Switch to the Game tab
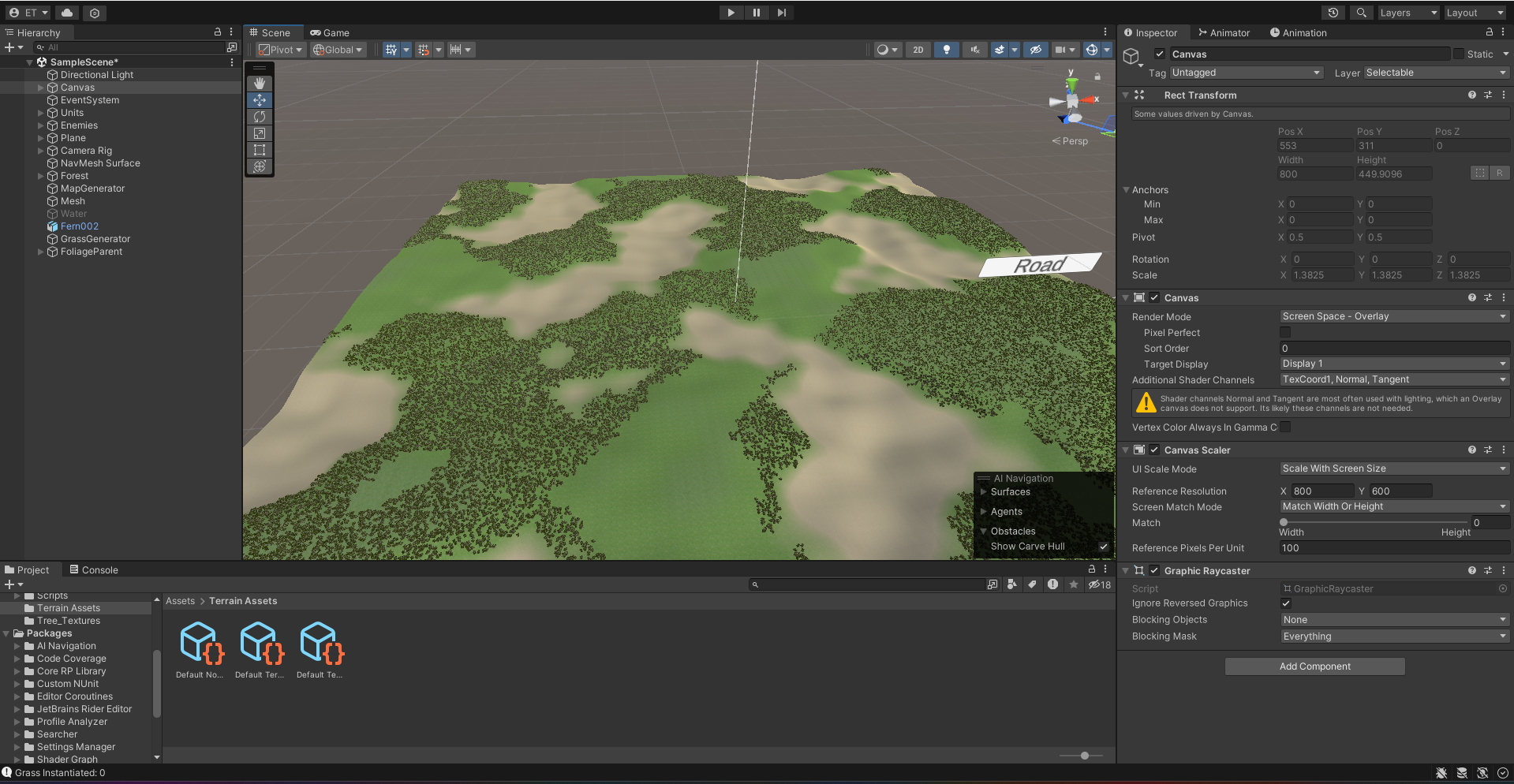This screenshot has width=1514, height=784. click(x=329, y=32)
